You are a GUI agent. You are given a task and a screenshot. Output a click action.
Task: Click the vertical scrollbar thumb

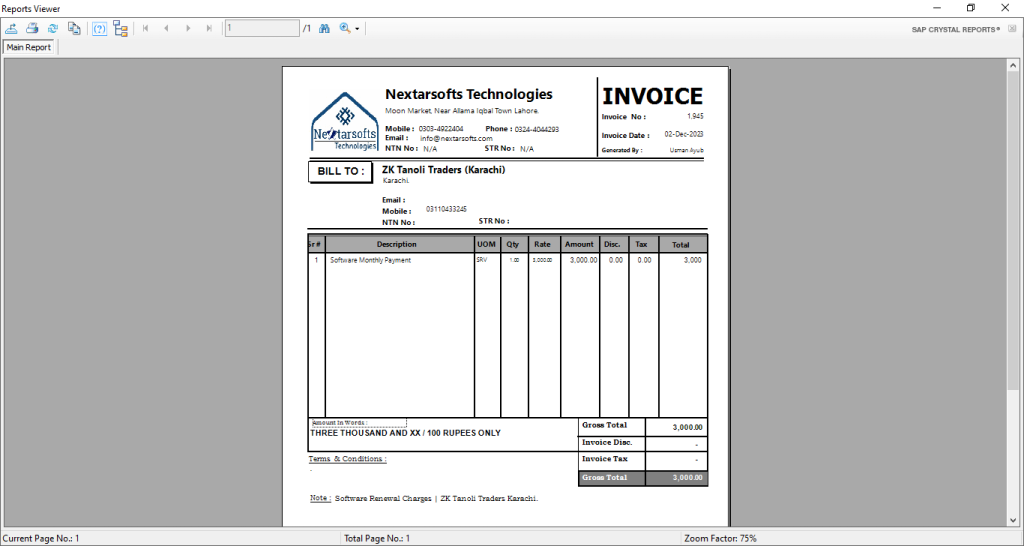click(x=1013, y=231)
